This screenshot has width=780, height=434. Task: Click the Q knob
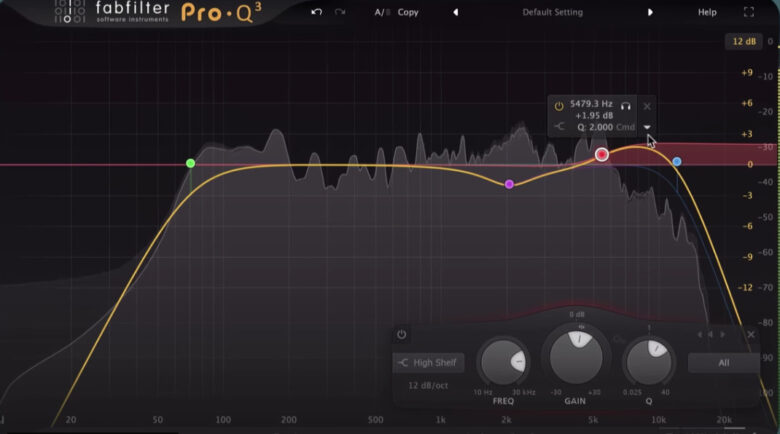pyautogui.click(x=649, y=362)
